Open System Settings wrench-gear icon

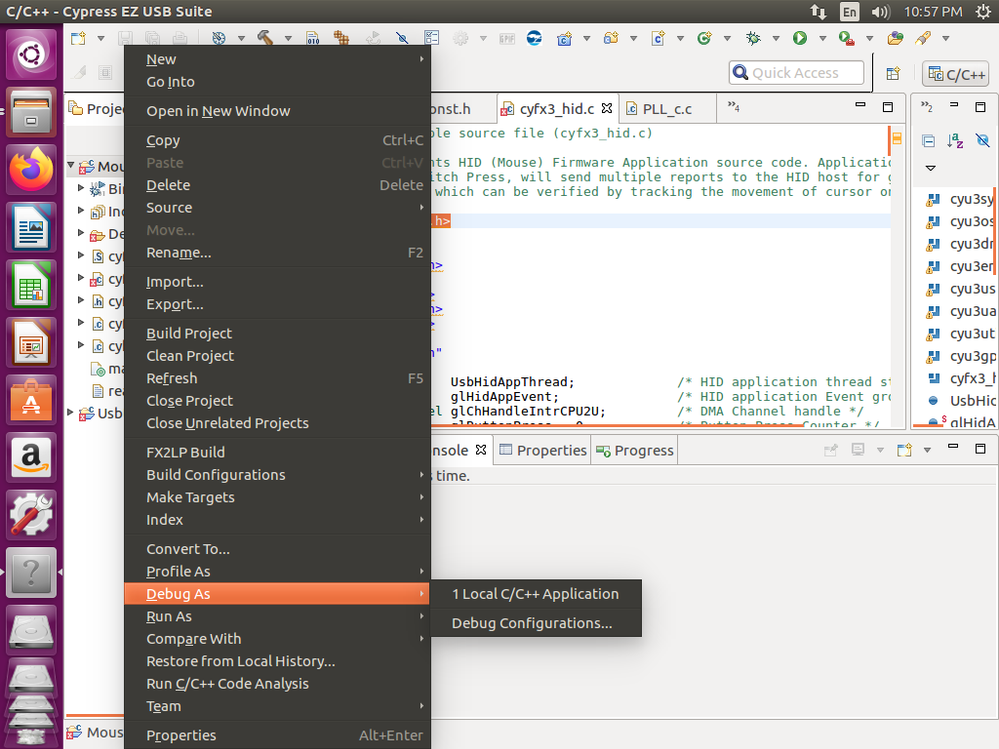click(x=31, y=515)
